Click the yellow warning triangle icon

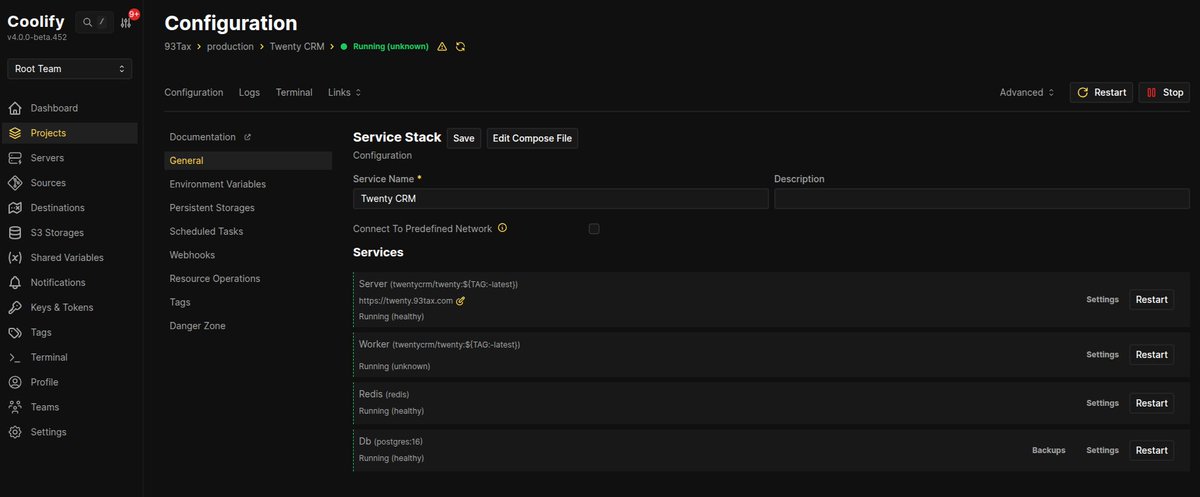pos(442,47)
